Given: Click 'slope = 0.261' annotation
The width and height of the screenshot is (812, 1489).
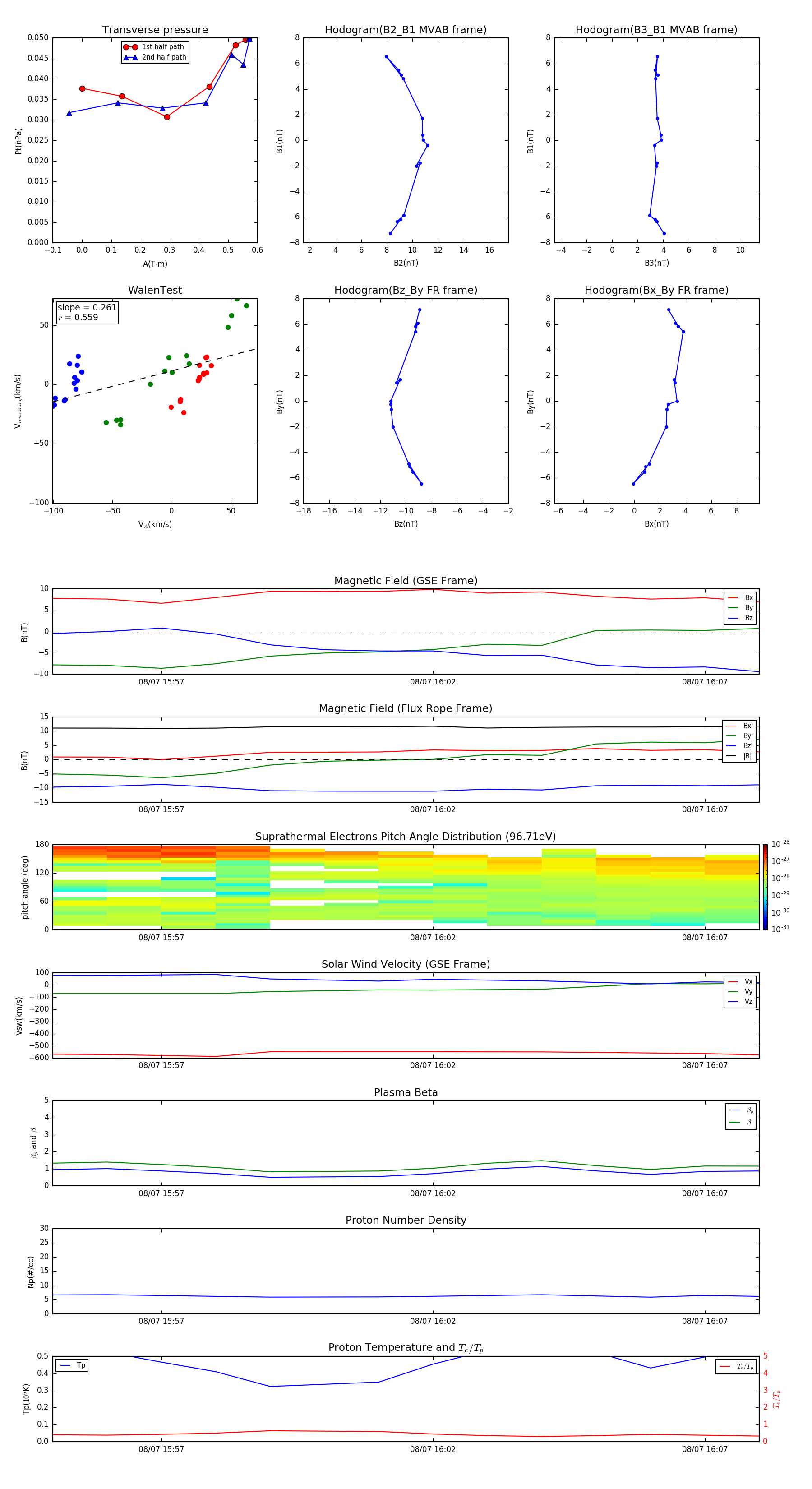Looking at the screenshot, I should click(x=87, y=308).
